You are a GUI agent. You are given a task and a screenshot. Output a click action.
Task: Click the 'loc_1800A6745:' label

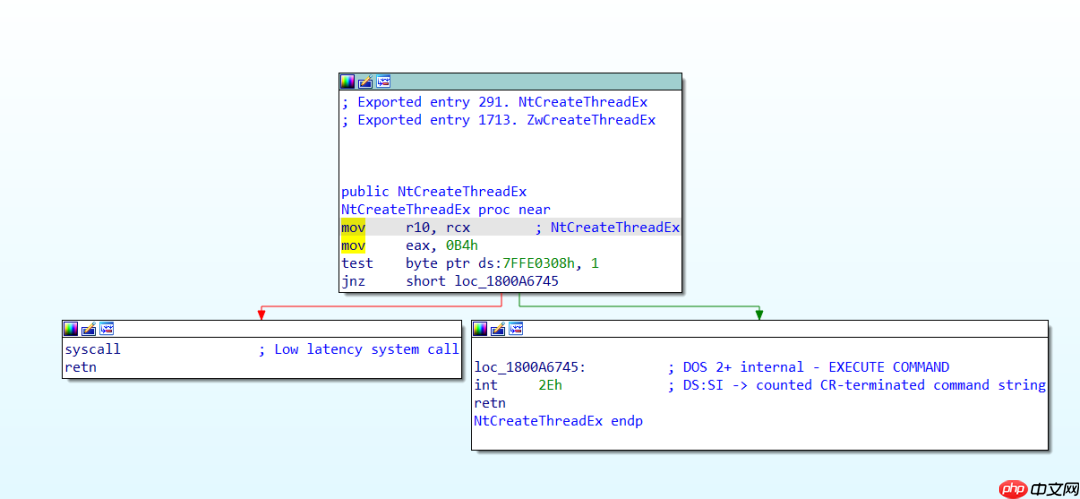pyautogui.click(x=530, y=367)
